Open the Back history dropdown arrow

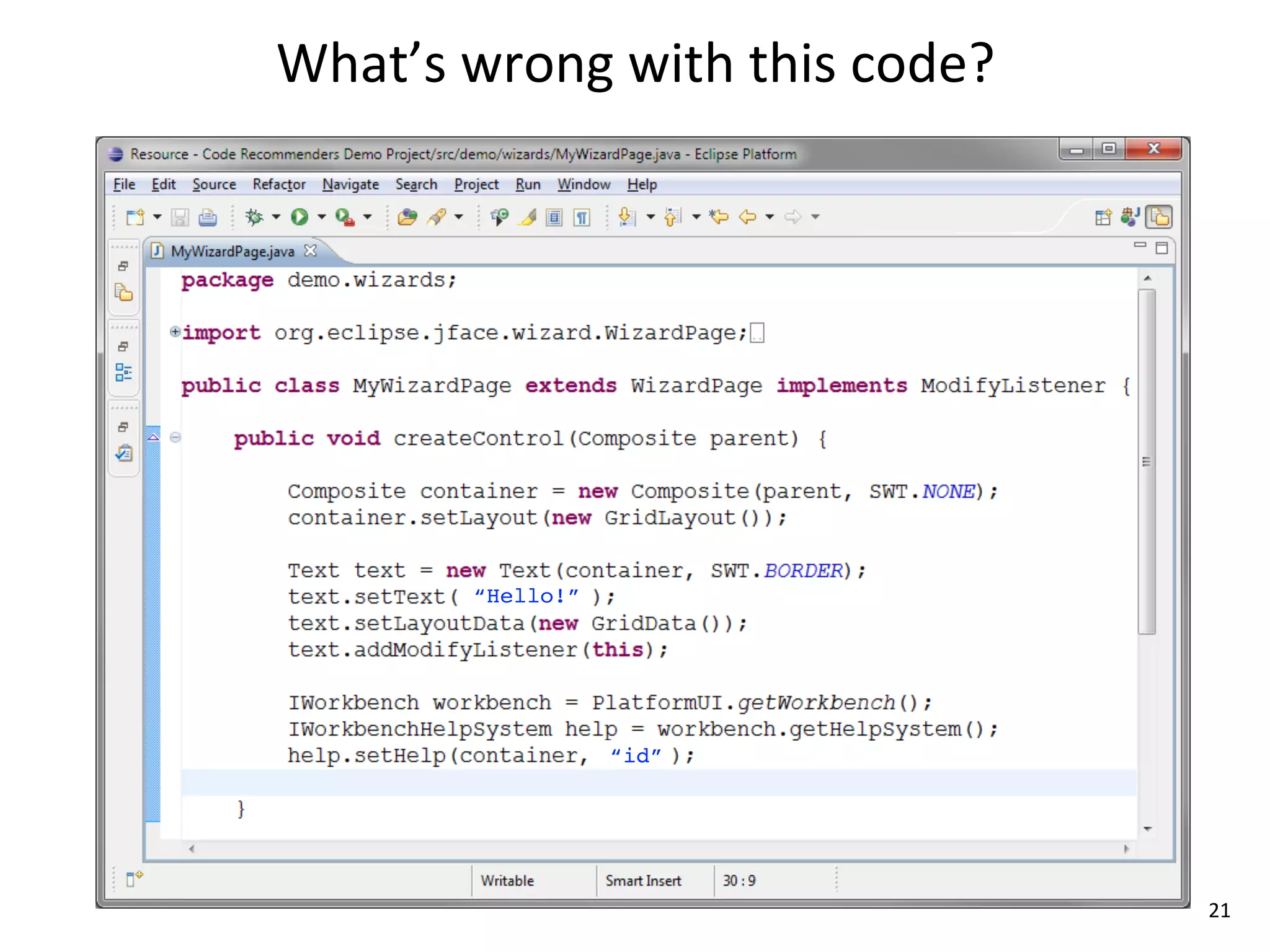[770, 217]
